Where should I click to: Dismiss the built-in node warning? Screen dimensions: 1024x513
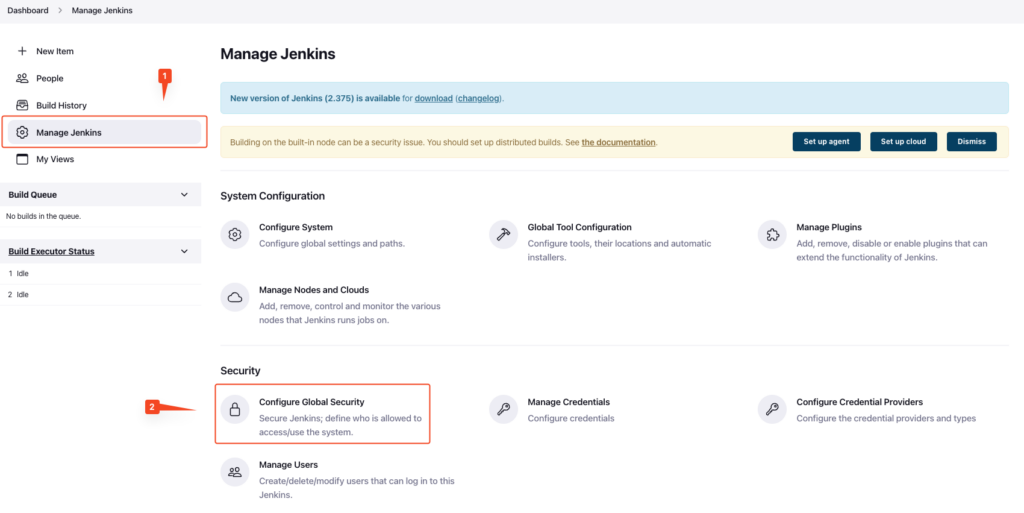tap(972, 142)
